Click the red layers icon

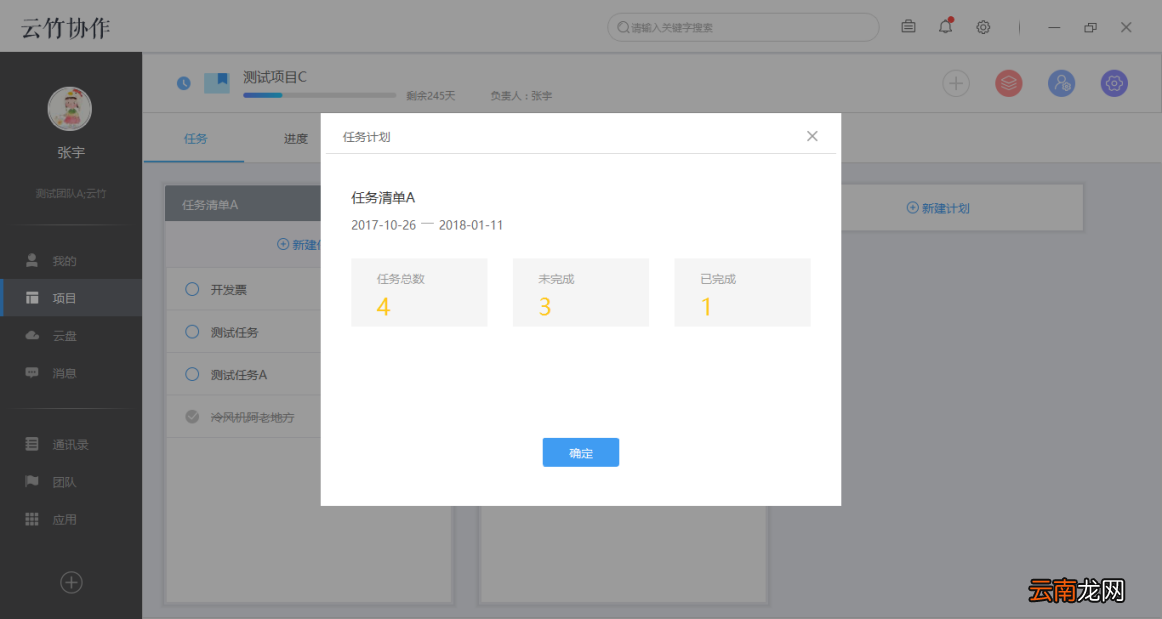1009,83
